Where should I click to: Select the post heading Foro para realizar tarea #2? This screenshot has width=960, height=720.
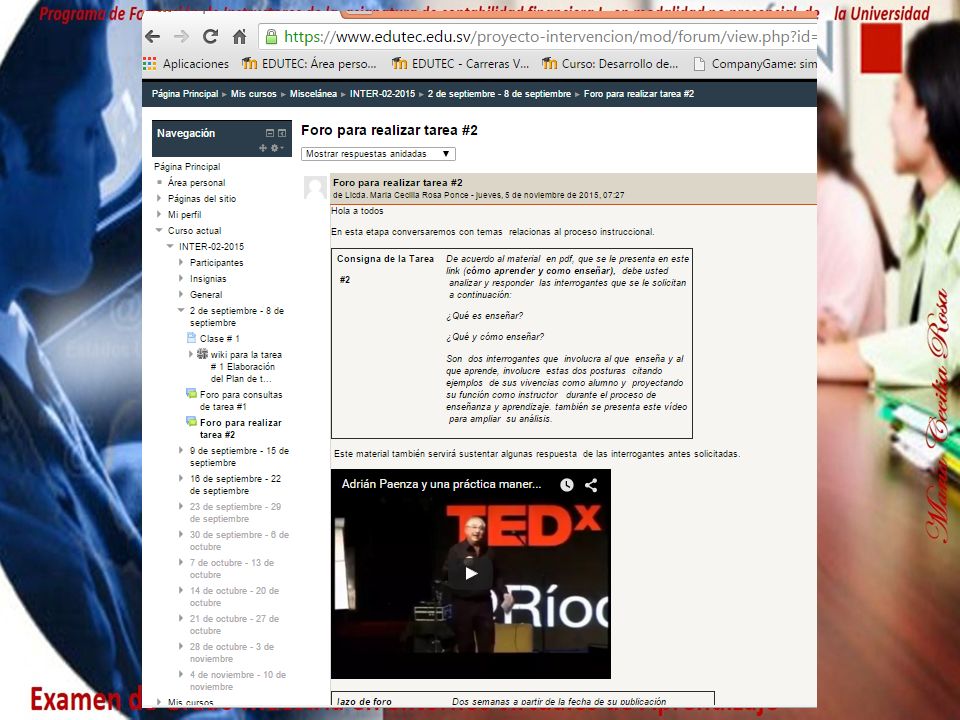click(398, 182)
